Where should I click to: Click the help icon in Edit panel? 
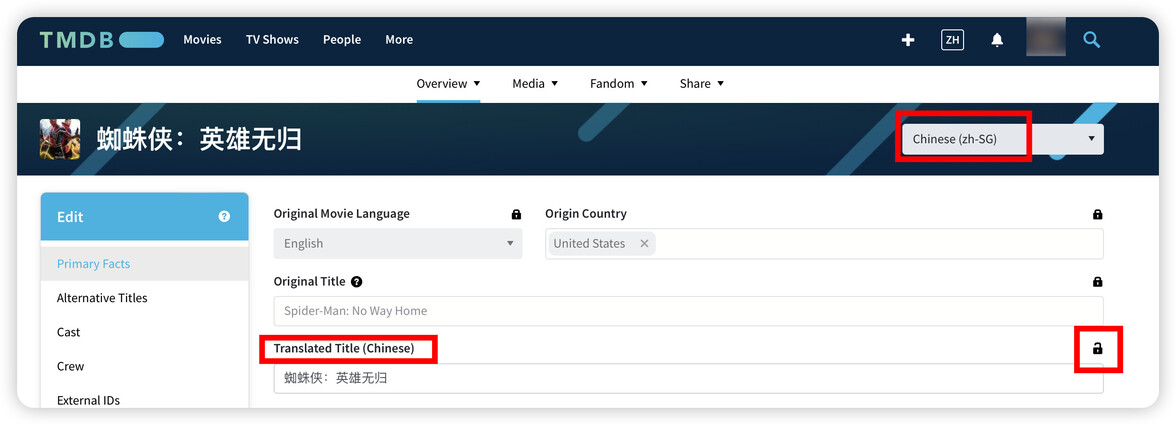[x=224, y=217]
